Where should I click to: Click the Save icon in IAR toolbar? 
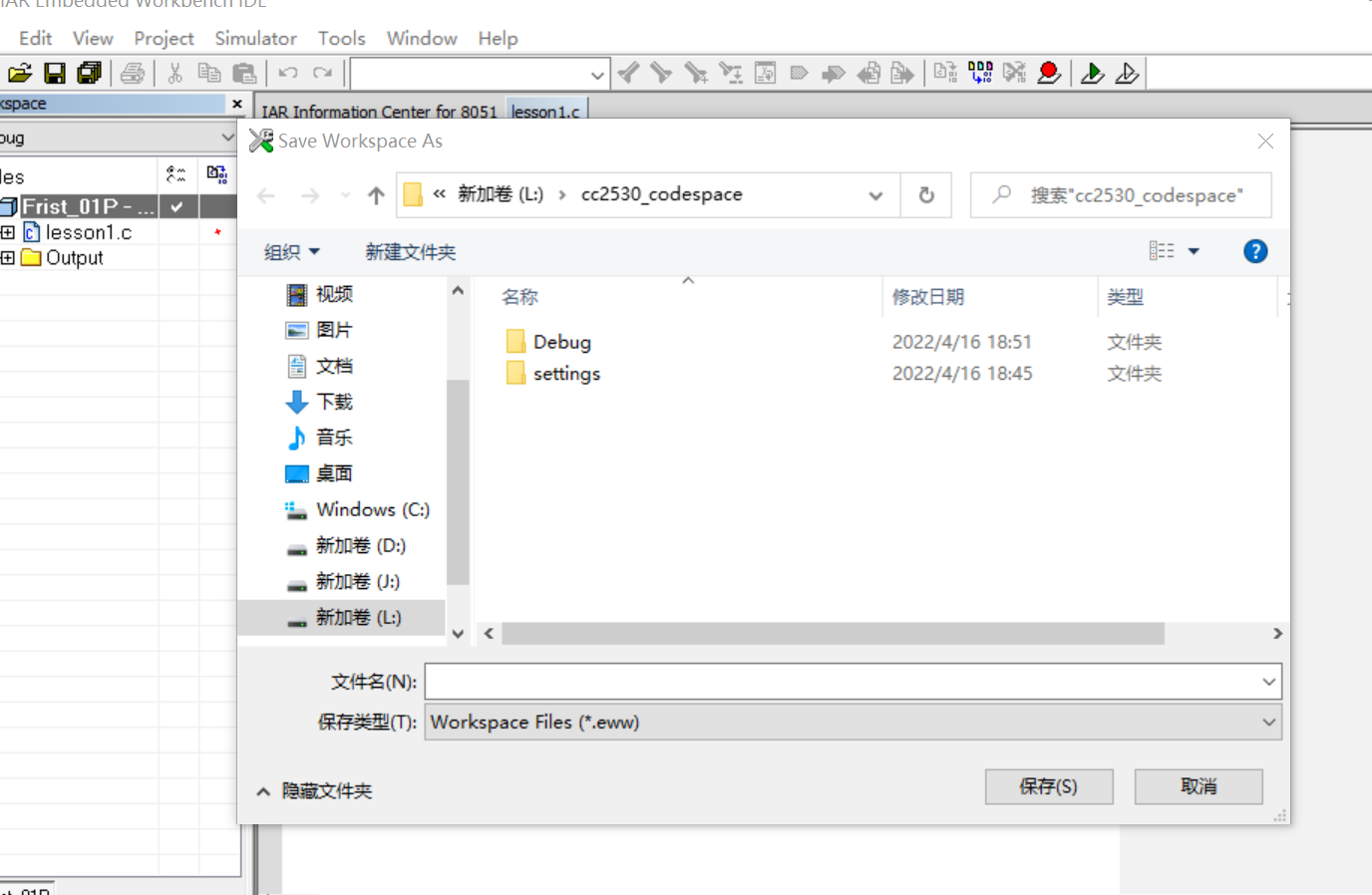click(55, 73)
